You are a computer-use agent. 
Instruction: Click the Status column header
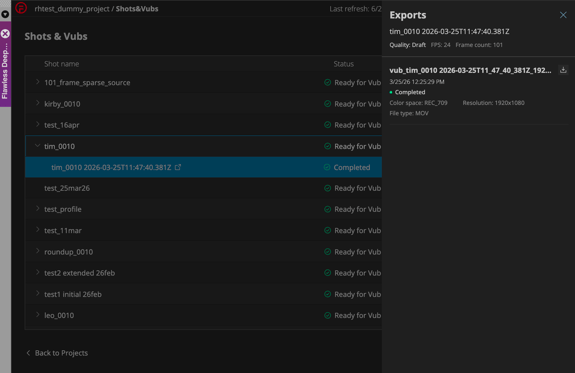344,64
